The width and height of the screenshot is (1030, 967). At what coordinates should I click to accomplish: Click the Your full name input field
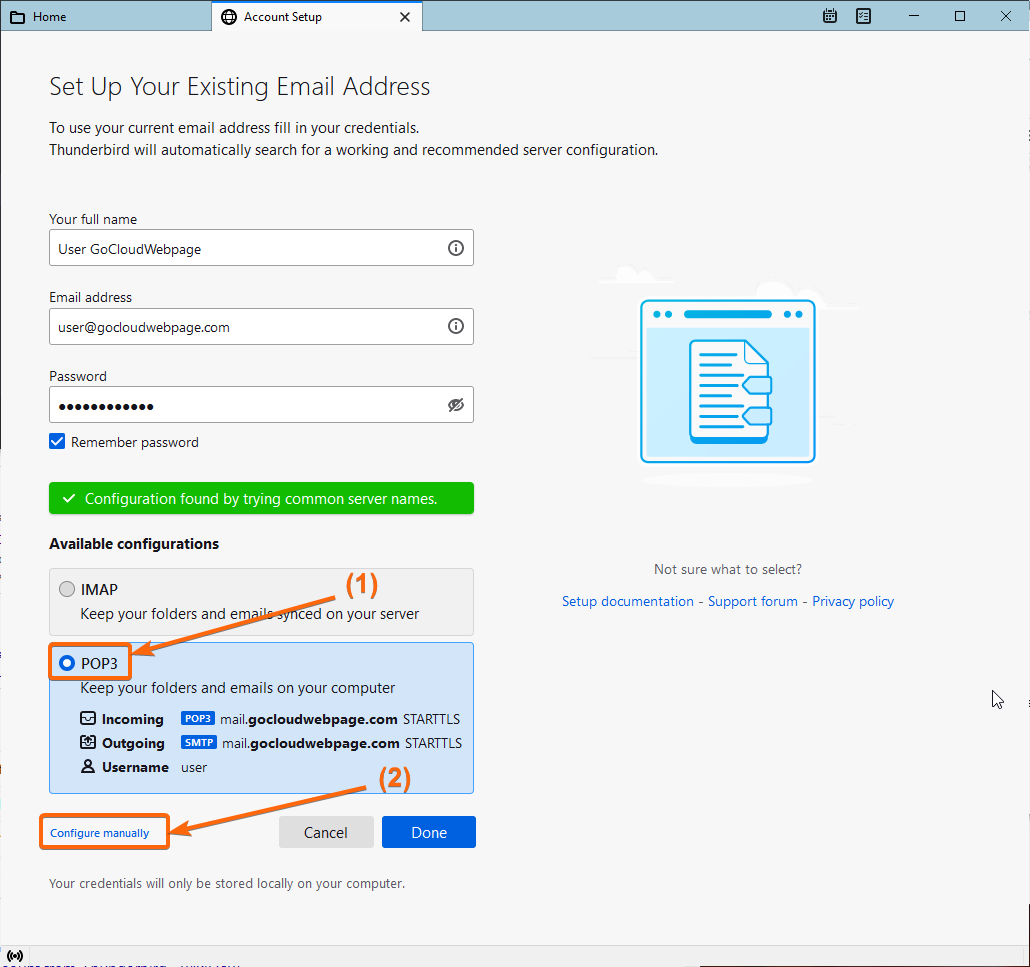[261, 248]
